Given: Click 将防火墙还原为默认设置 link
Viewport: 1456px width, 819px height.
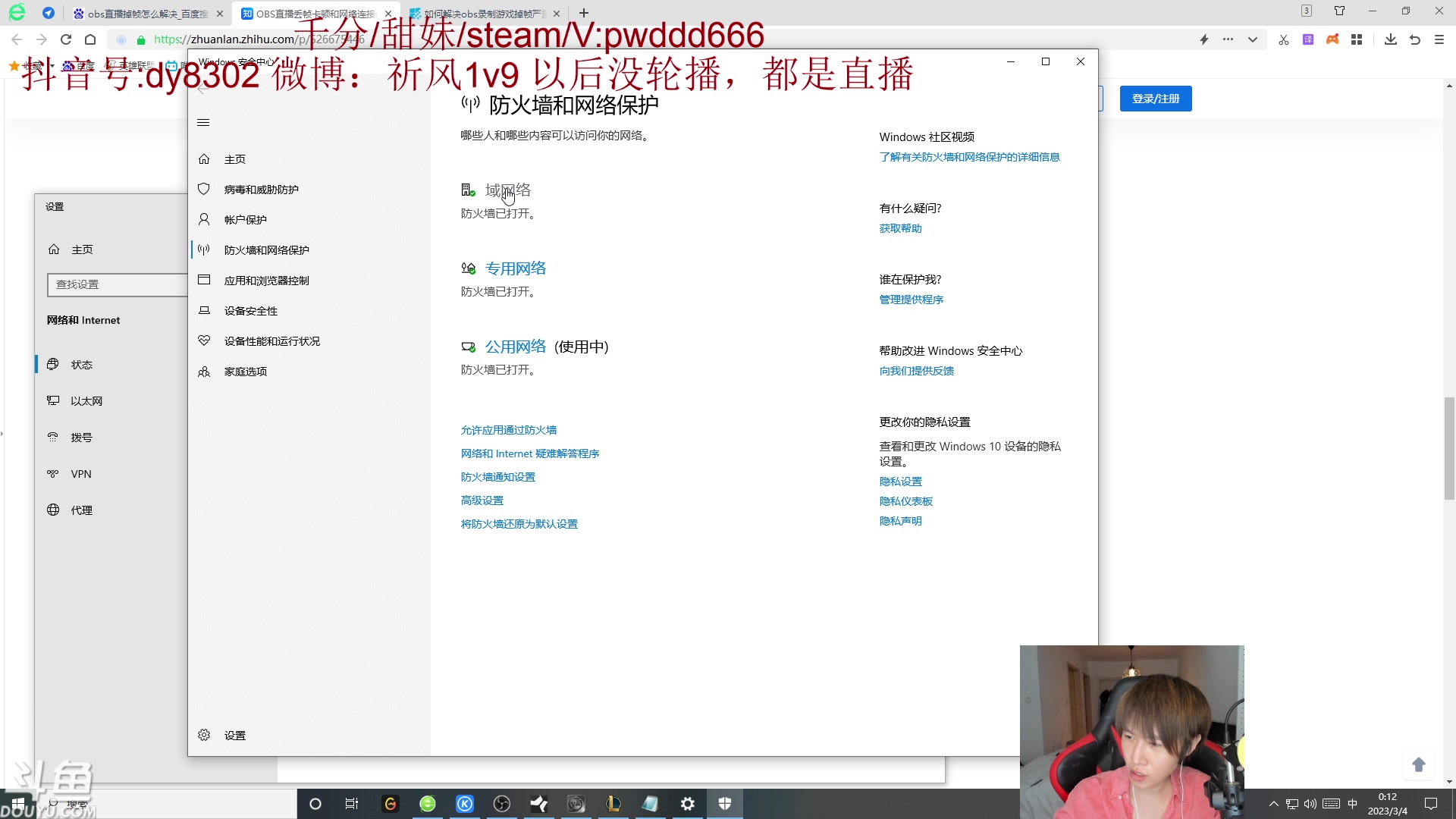Looking at the screenshot, I should (x=519, y=524).
